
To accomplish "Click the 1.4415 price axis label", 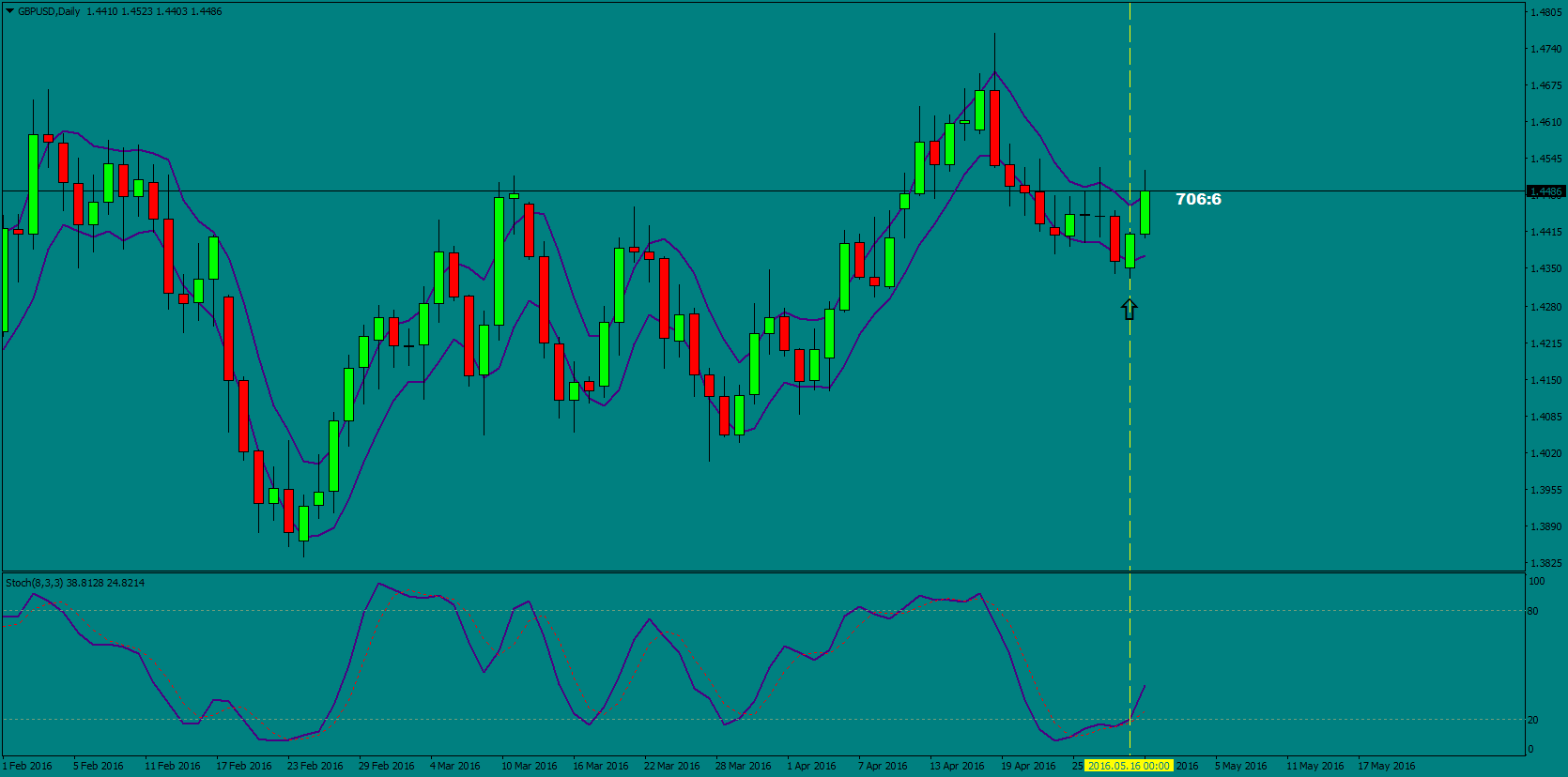I will click(x=1546, y=232).
